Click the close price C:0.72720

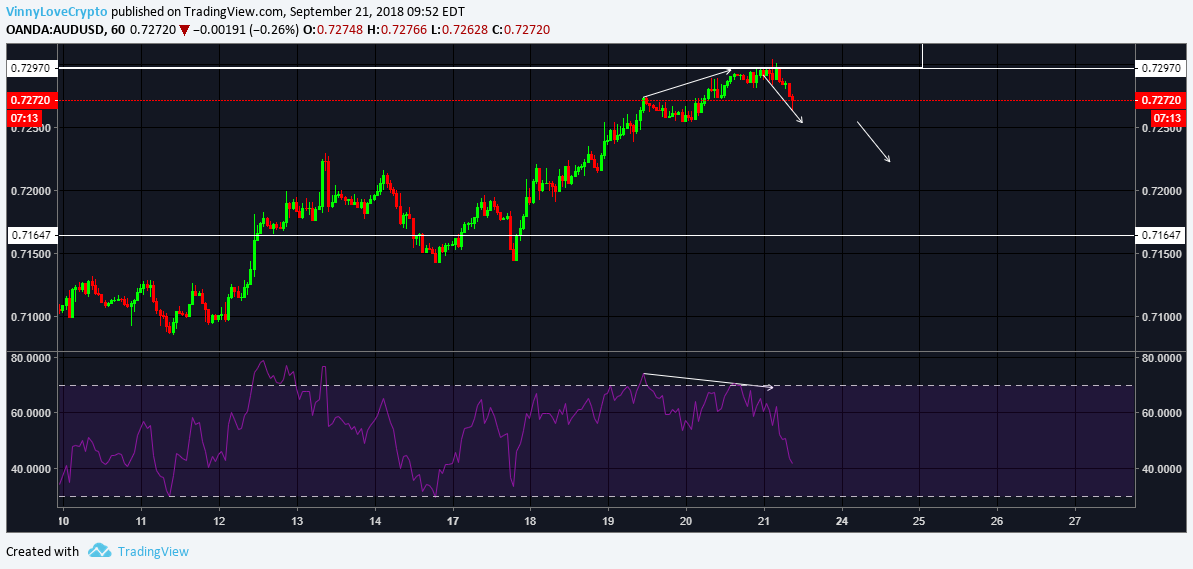pyautogui.click(x=522, y=30)
